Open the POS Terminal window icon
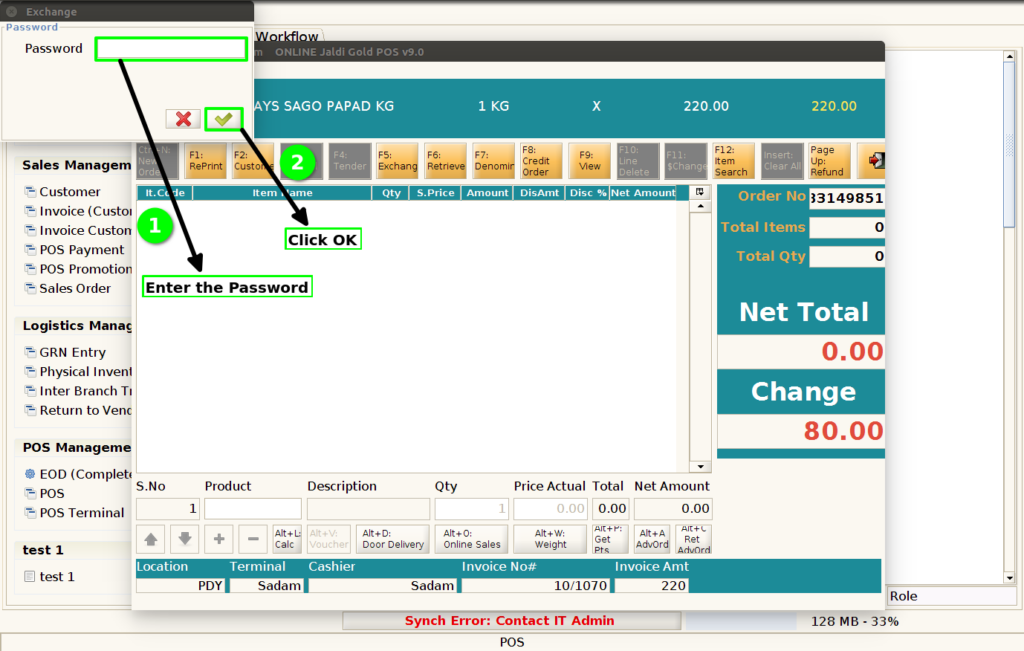This screenshot has height=651, width=1024. point(30,513)
